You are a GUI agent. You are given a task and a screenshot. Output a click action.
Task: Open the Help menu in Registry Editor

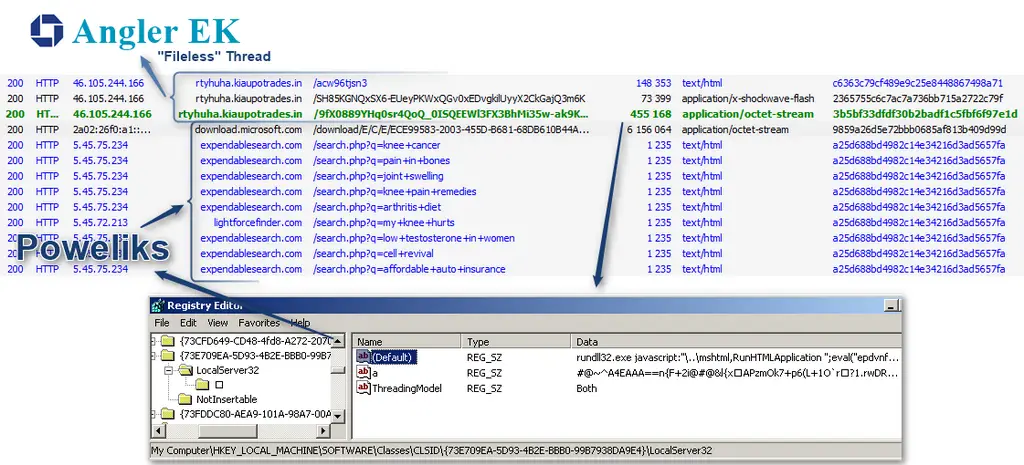[x=300, y=323]
